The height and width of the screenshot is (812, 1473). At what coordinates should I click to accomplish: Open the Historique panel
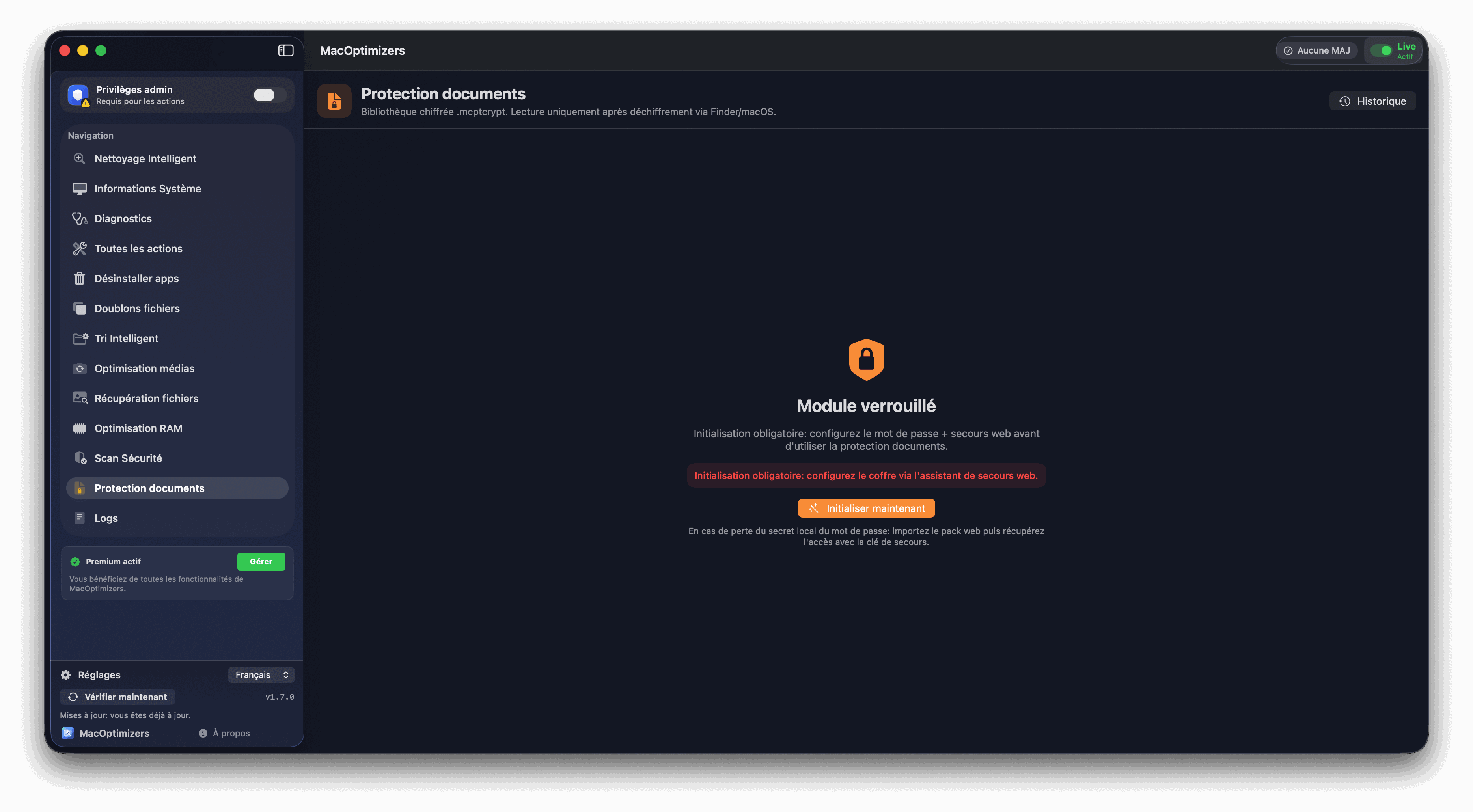1372,101
